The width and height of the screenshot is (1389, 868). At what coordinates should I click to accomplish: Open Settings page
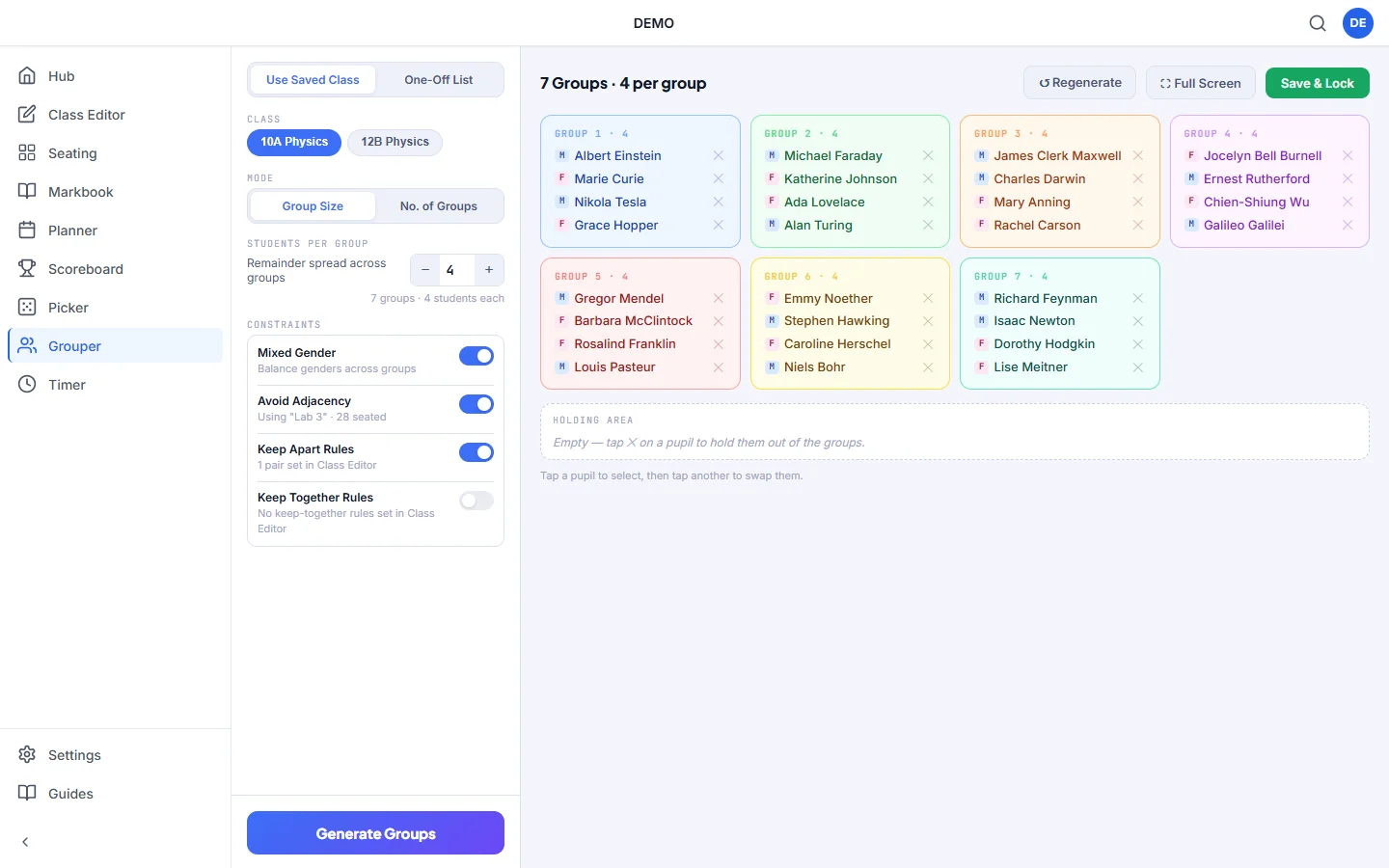(116, 755)
